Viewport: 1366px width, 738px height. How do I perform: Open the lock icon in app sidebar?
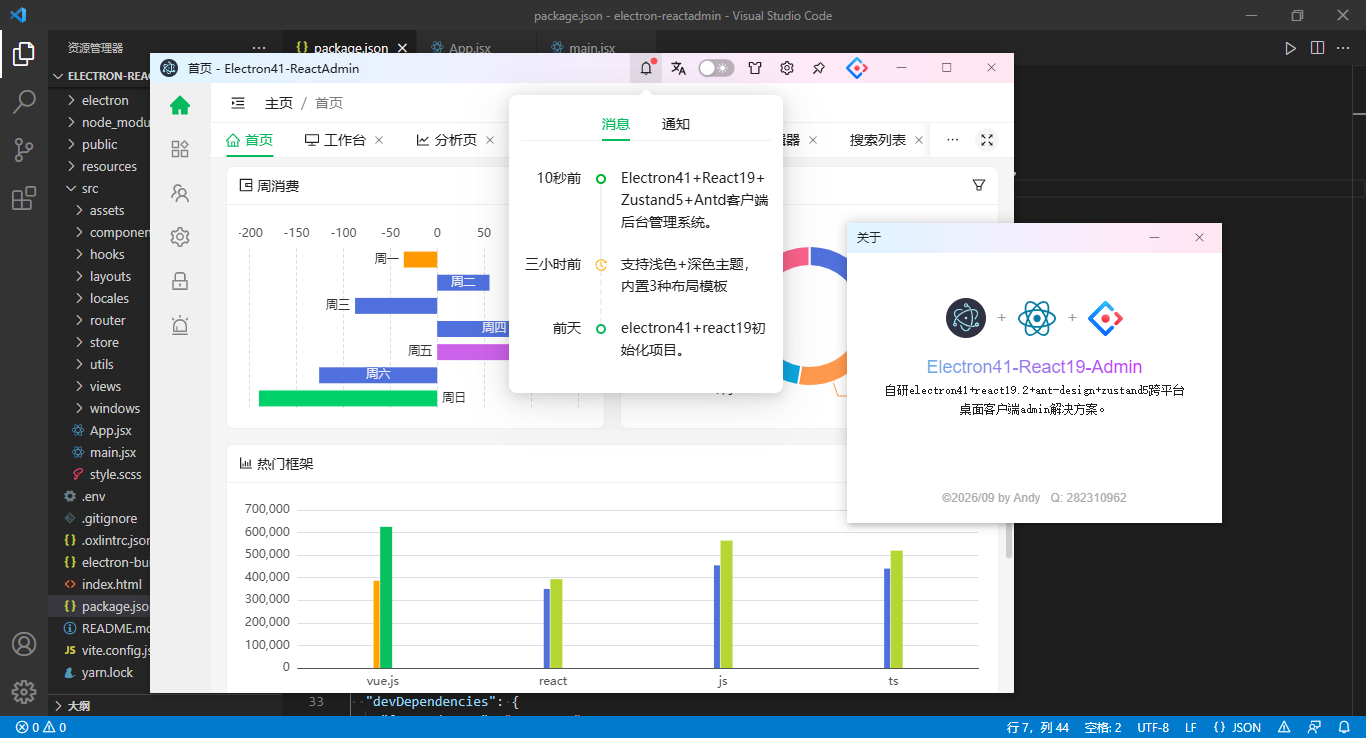tap(180, 281)
